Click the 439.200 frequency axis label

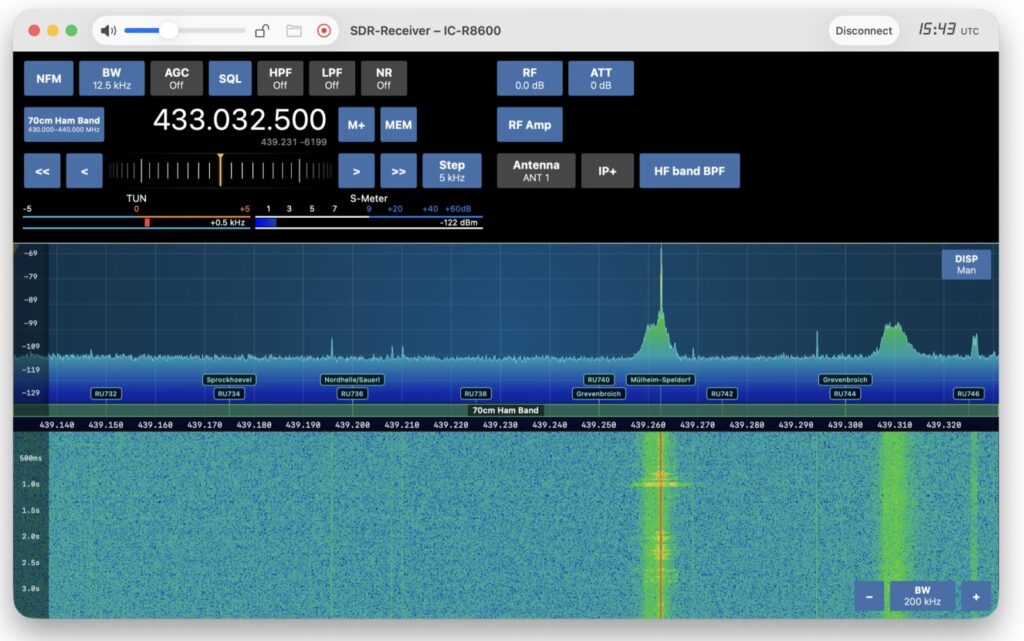353,425
